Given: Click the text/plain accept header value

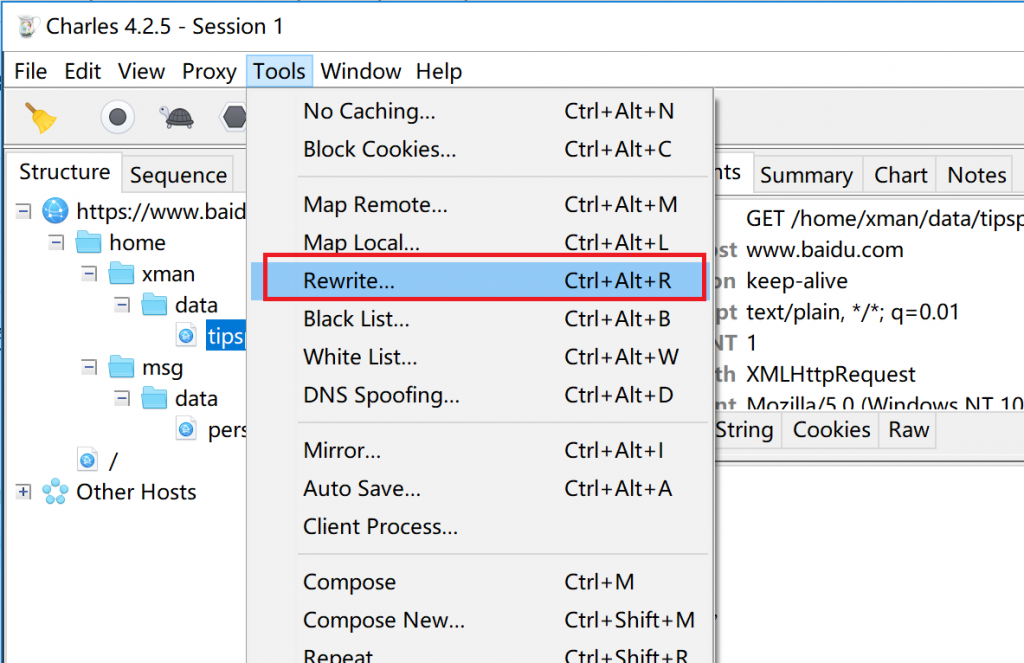Looking at the screenshot, I should click(x=852, y=312).
